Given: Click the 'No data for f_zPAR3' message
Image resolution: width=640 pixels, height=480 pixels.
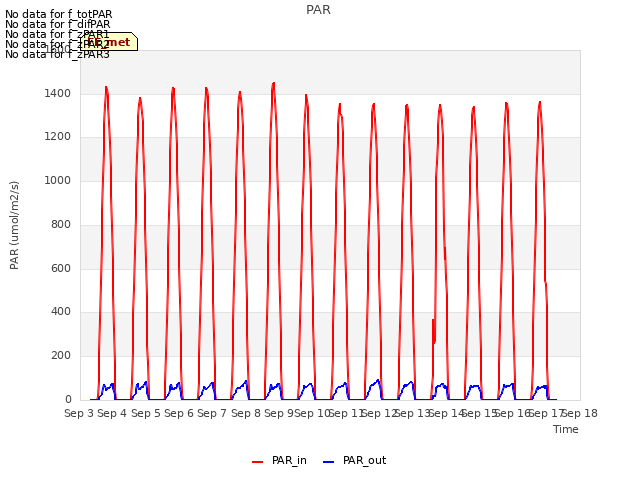Looking at the screenshot, I should coord(57,54).
